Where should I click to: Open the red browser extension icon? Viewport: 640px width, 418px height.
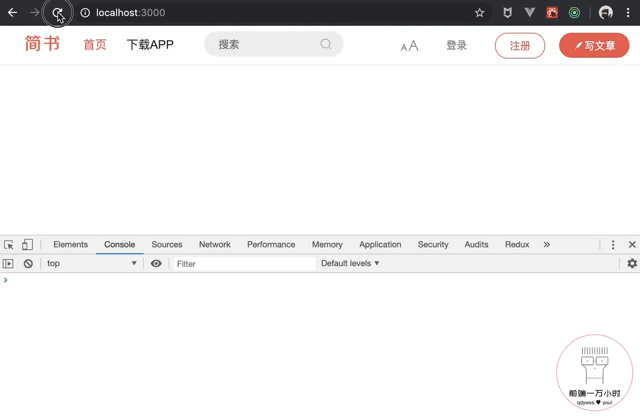[x=552, y=13]
